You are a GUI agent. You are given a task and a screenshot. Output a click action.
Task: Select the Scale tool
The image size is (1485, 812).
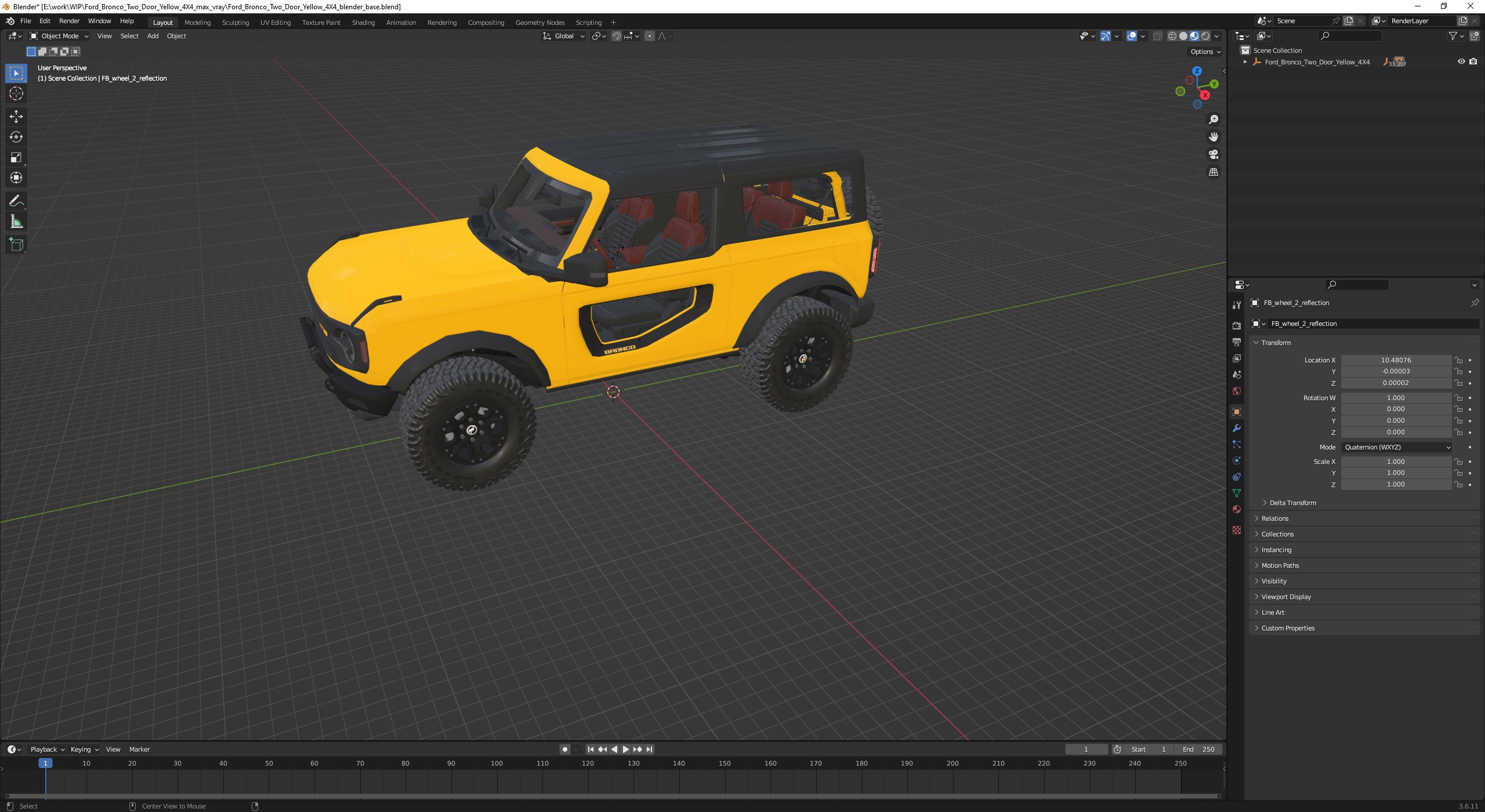pyautogui.click(x=16, y=157)
